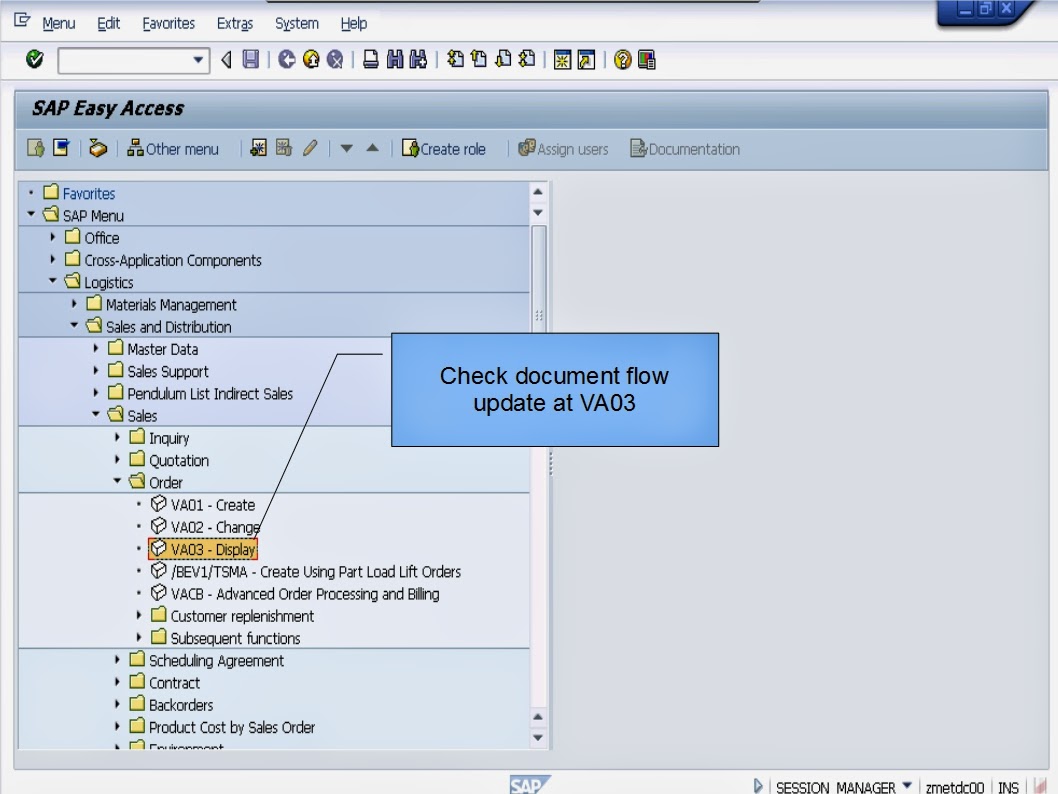
Task: Expand the Cross-Application Components folder
Action: [53, 259]
